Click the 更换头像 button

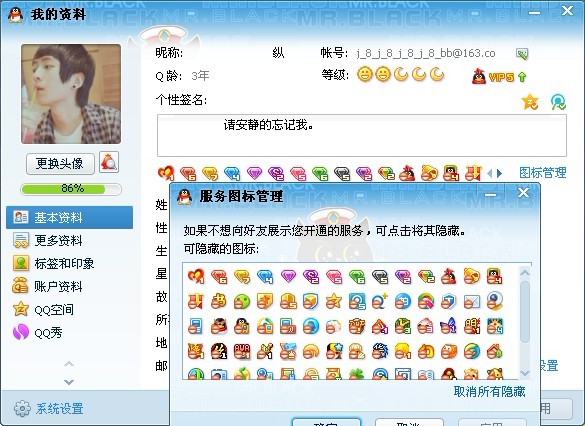(x=60, y=163)
